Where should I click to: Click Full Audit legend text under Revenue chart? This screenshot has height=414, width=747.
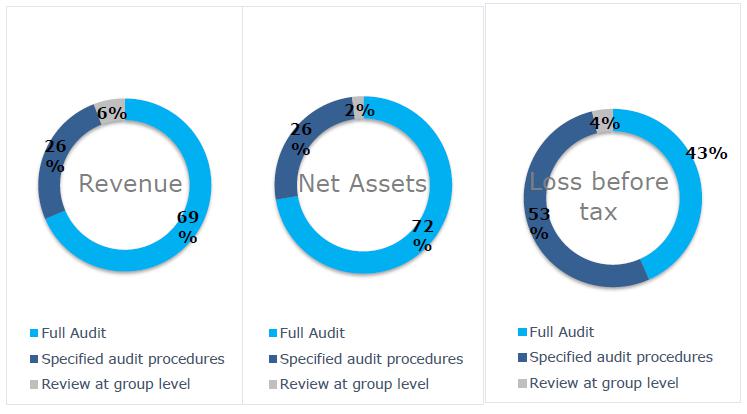[x=75, y=333]
